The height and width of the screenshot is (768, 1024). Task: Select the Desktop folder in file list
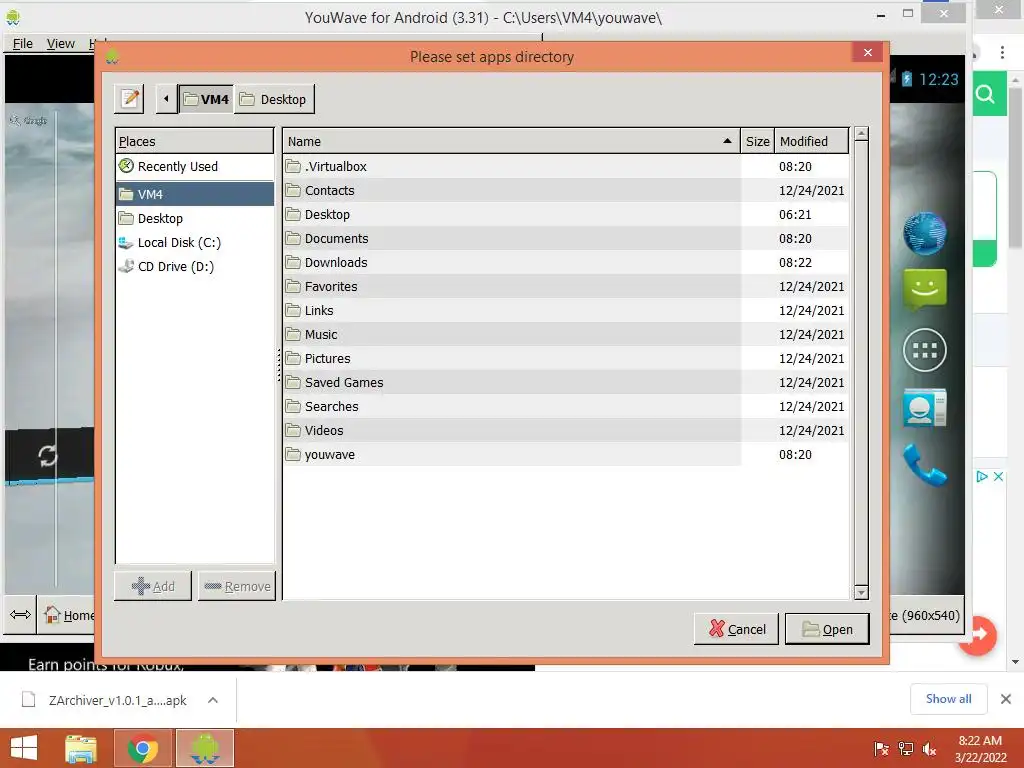566,214
